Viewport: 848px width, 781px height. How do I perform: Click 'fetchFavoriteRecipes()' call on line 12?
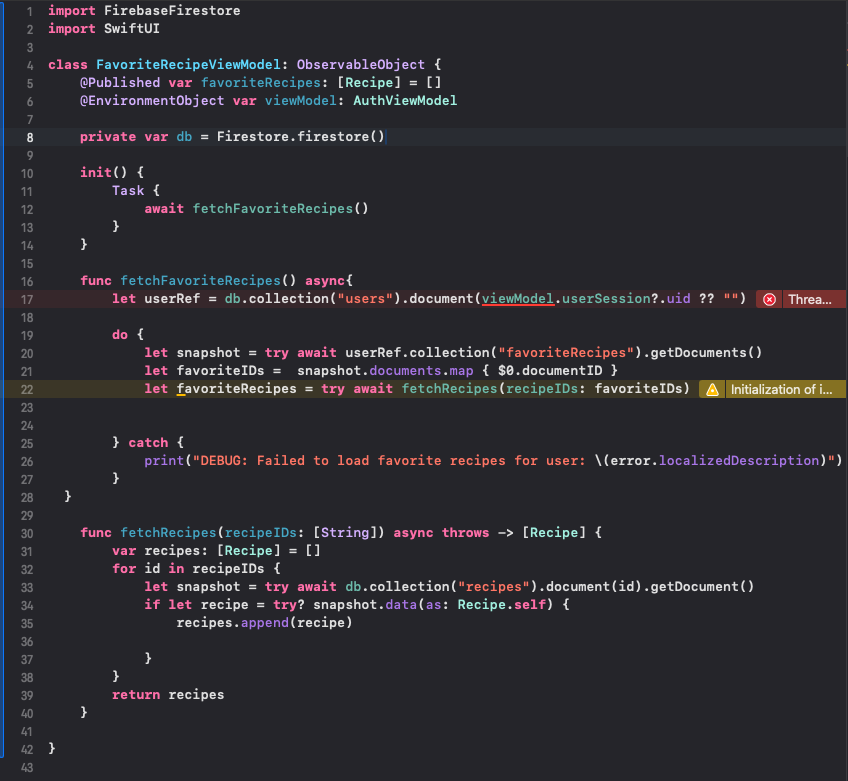pos(280,208)
